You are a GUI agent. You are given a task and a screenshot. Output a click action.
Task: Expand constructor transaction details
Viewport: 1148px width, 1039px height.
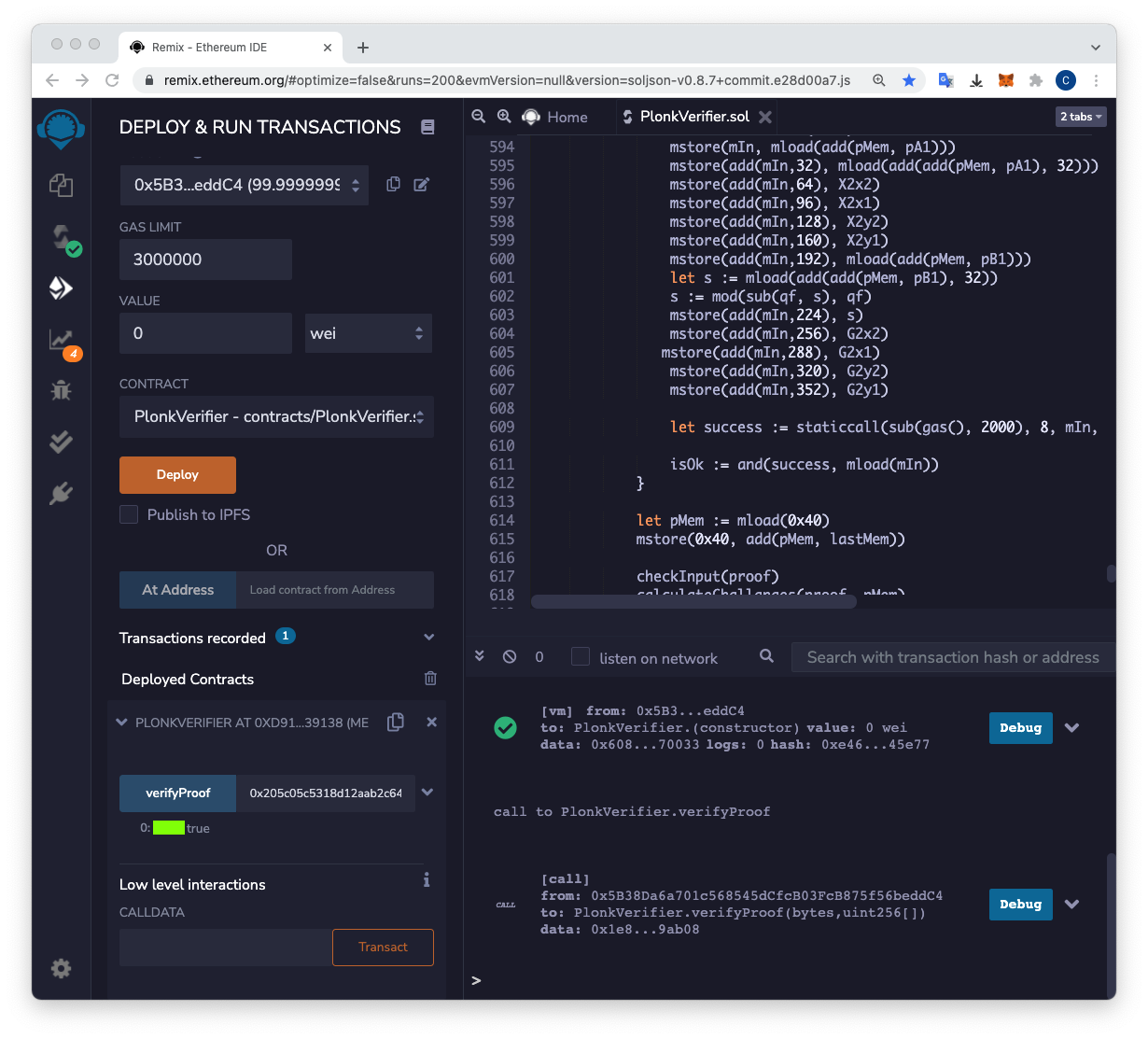(x=1071, y=728)
